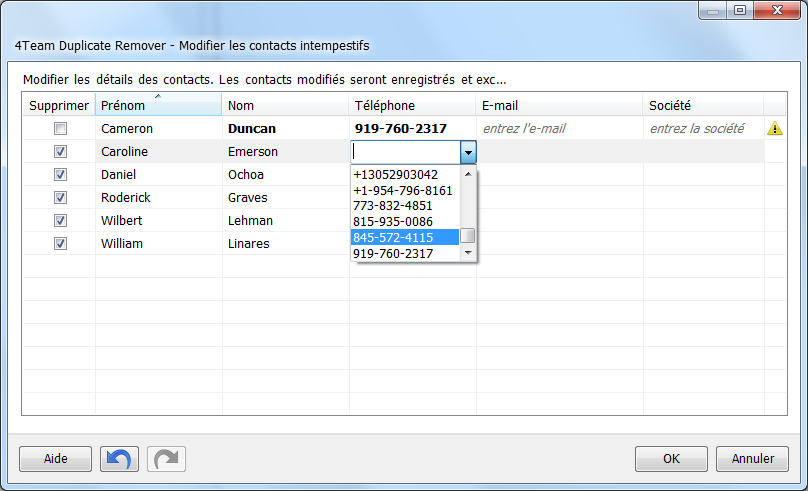This screenshot has height=491, width=808.
Task: Click the company field for Cameron
Action: tap(702, 129)
